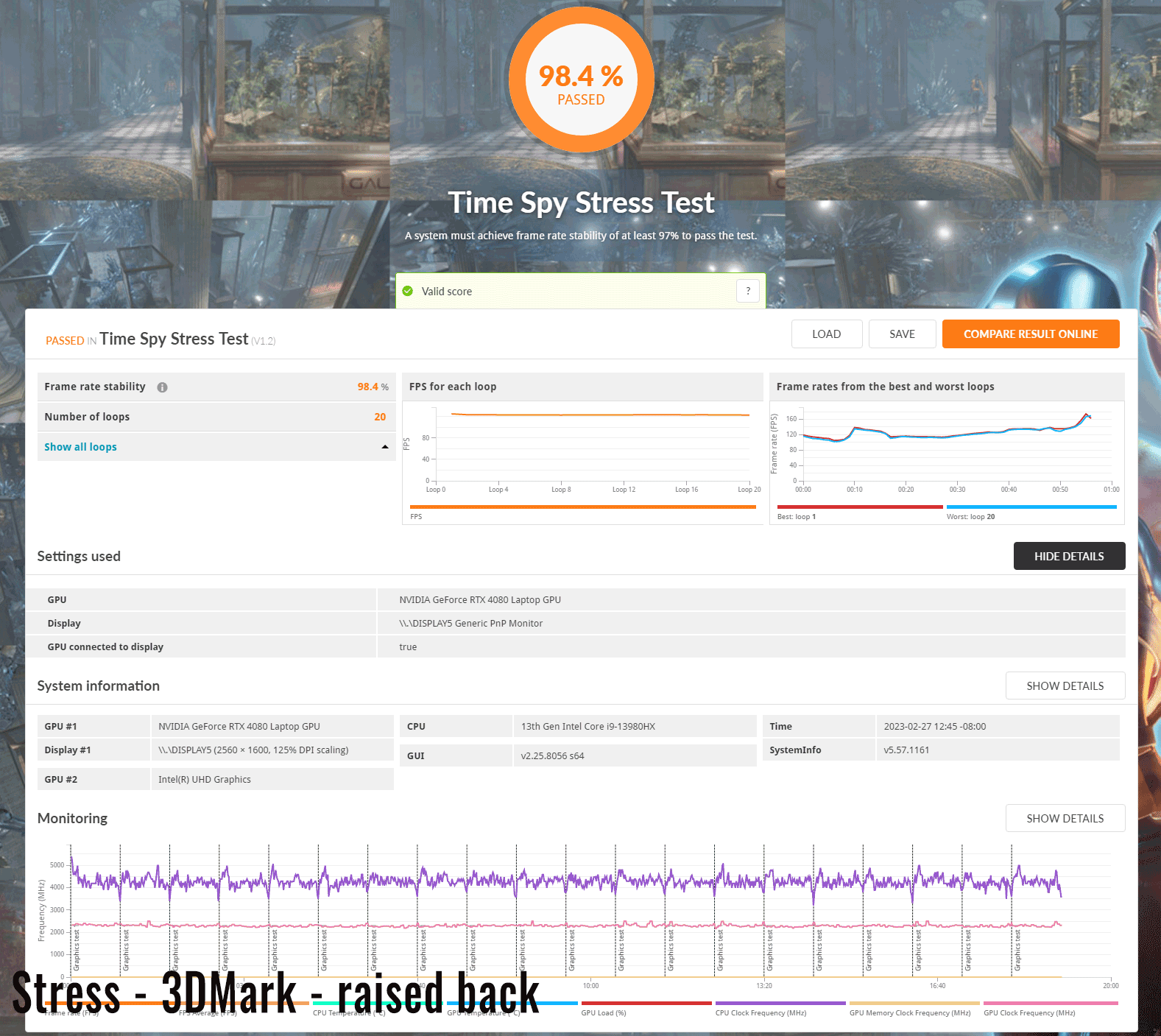Viewport: 1161px width, 1036px height.
Task: Open the question mark help for Valid score
Action: [748, 291]
